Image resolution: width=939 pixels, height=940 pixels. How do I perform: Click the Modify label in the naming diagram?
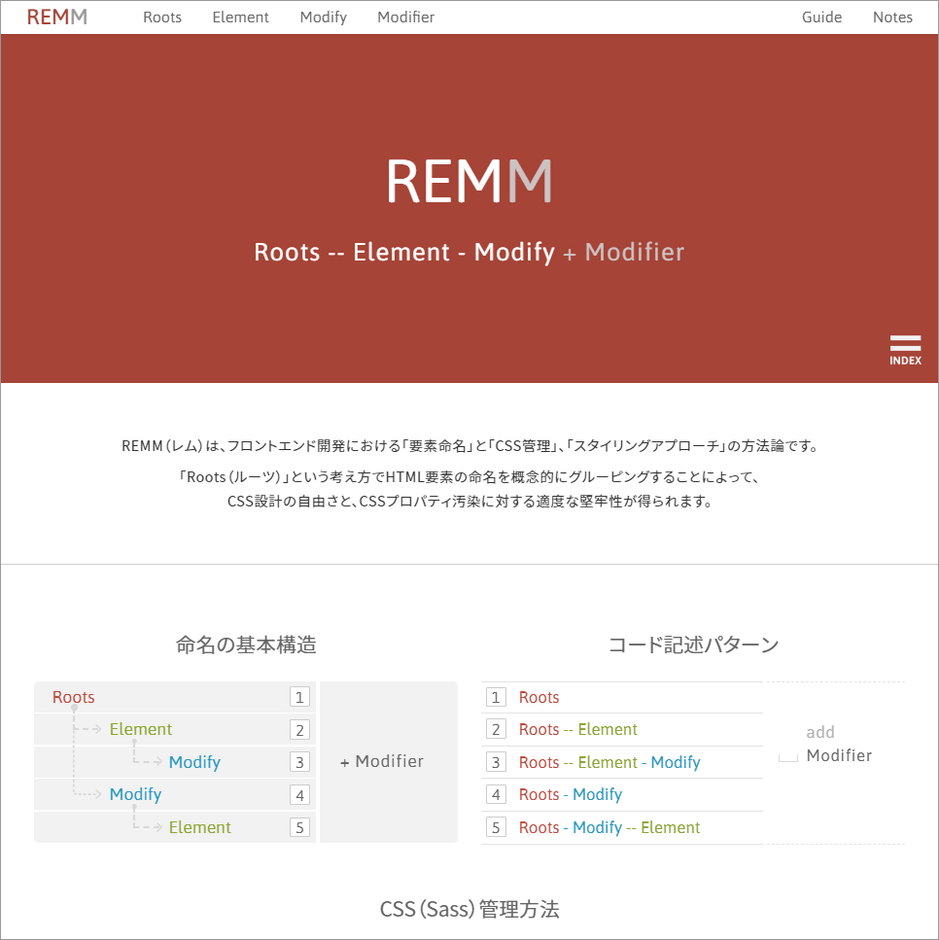194,762
